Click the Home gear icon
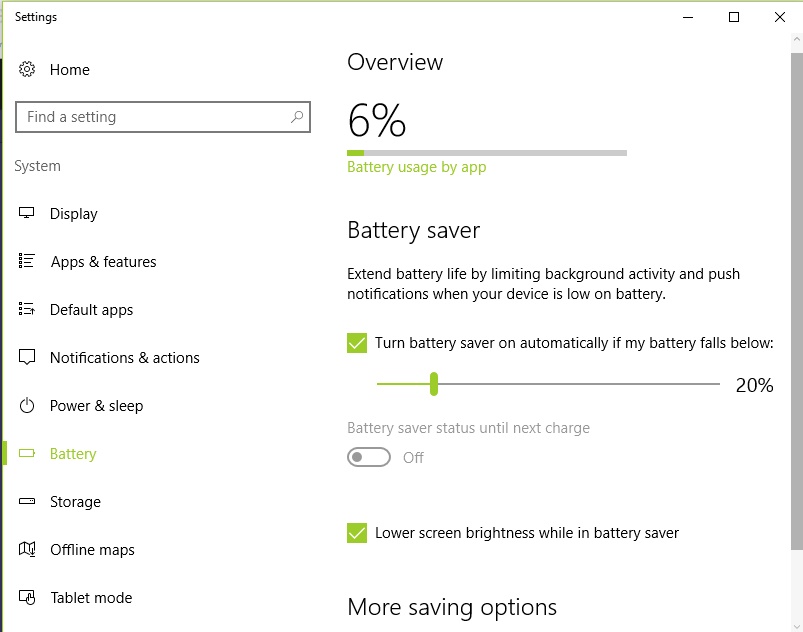Viewport: 803px width, 632px height. click(x=27, y=70)
